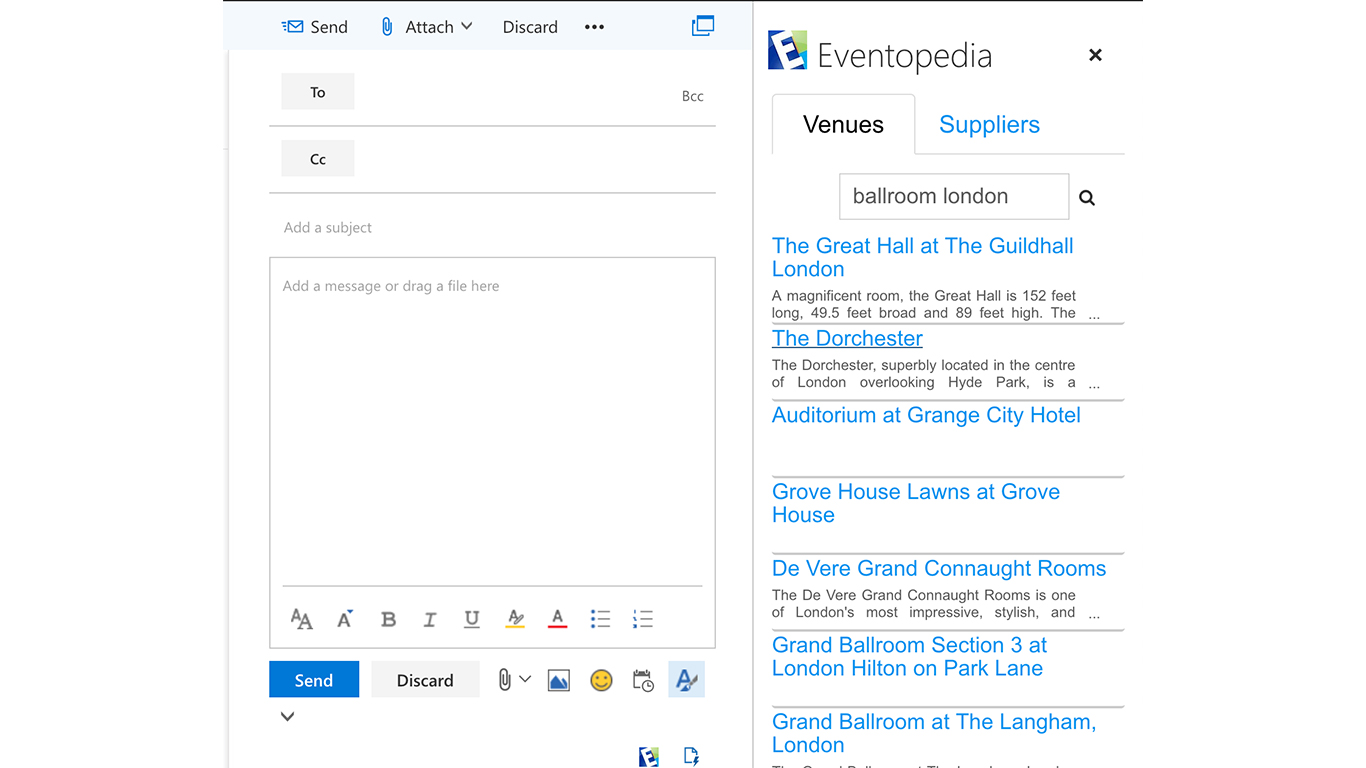Insert a bulleted list
This screenshot has width=1366, height=768.
[600, 619]
